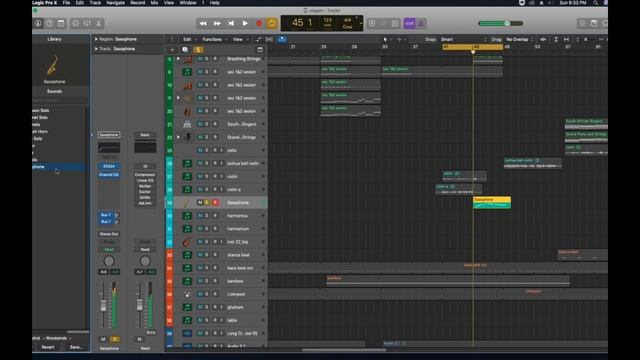
Task: Start playback with the Play button
Action: [245, 24]
